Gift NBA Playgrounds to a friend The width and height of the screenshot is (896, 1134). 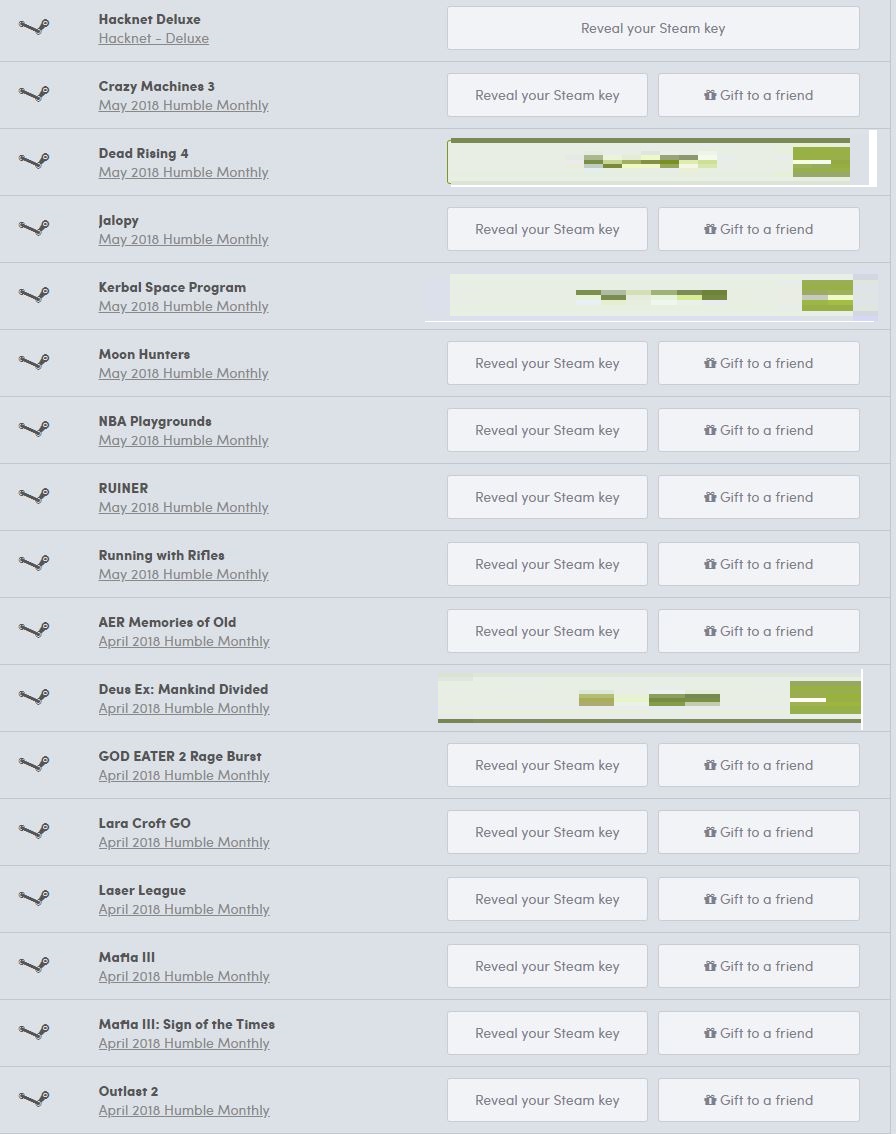759,430
